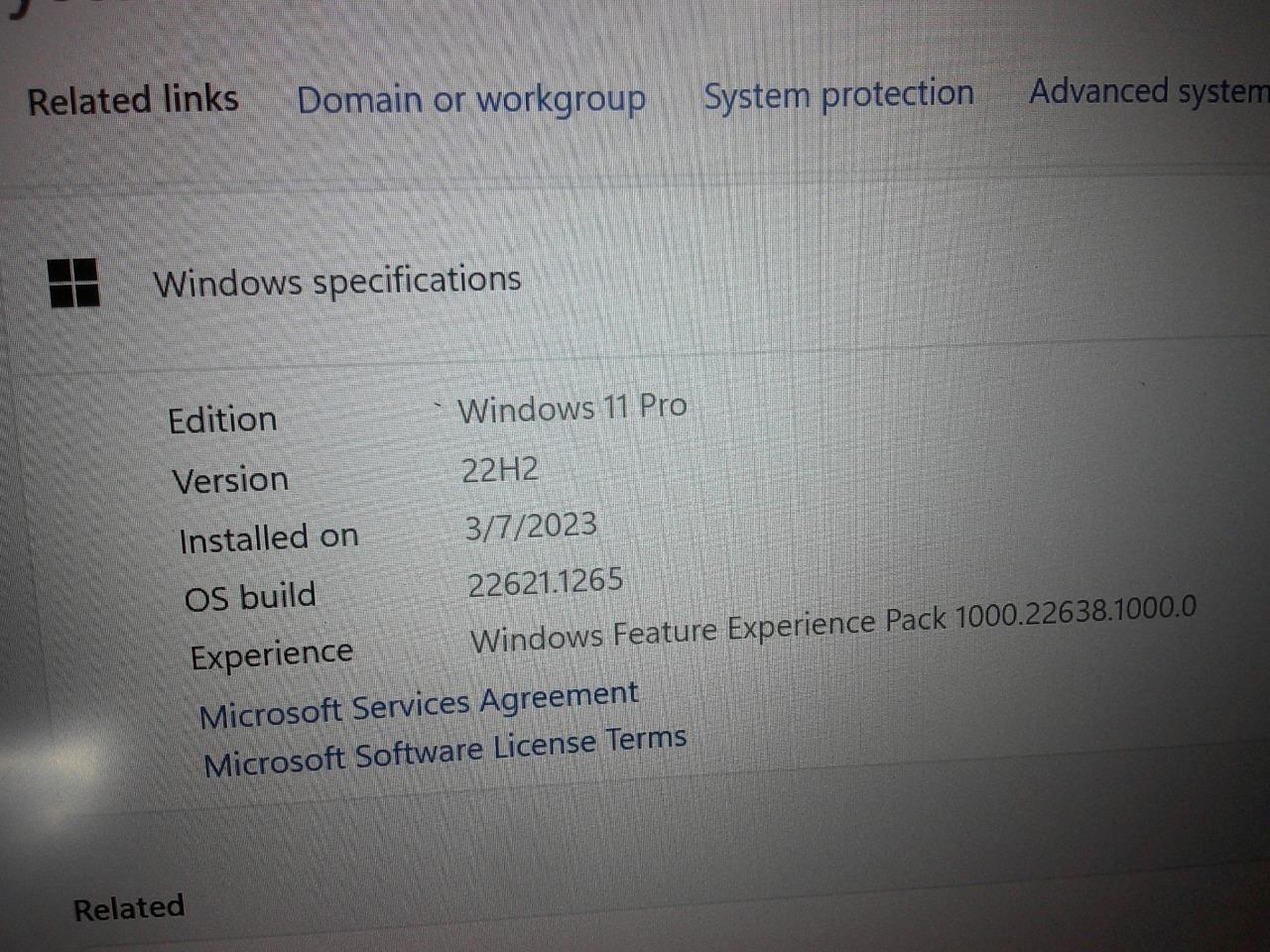Open Microsoft Software License Terms link
The height and width of the screenshot is (952, 1270).
[444, 752]
